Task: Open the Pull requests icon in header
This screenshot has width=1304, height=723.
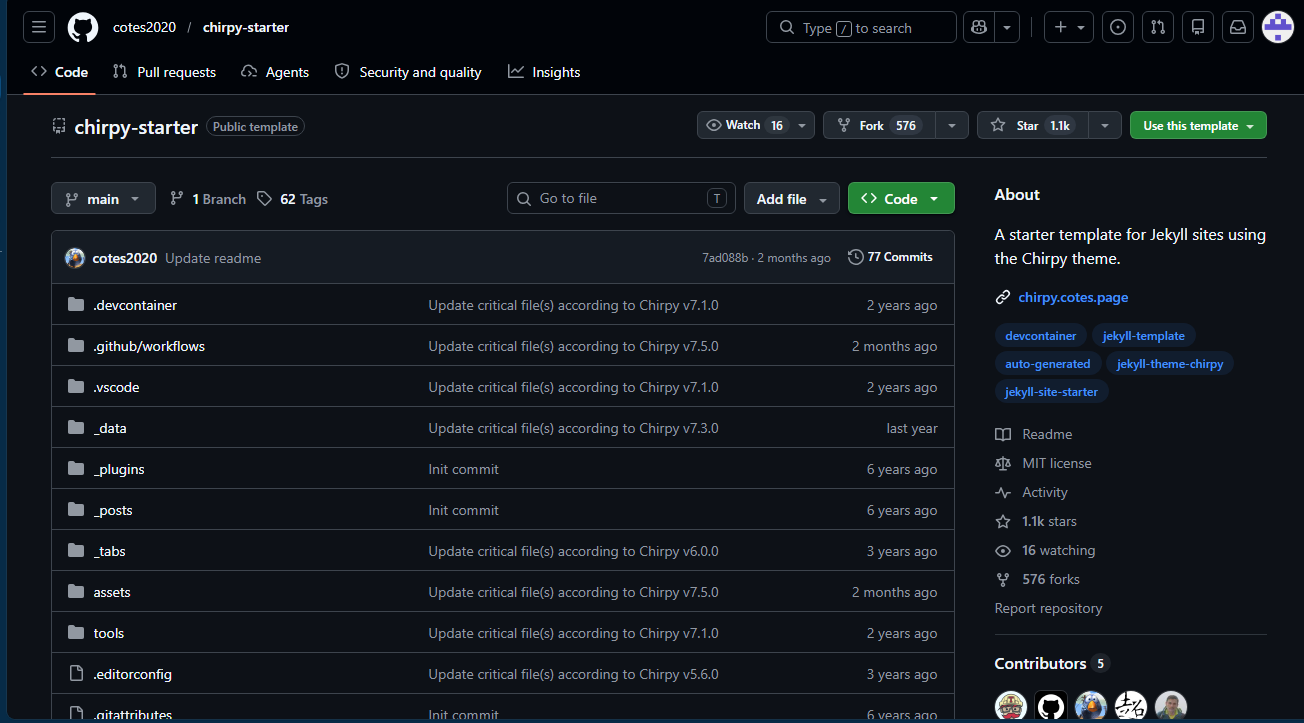Action: point(1158,27)
